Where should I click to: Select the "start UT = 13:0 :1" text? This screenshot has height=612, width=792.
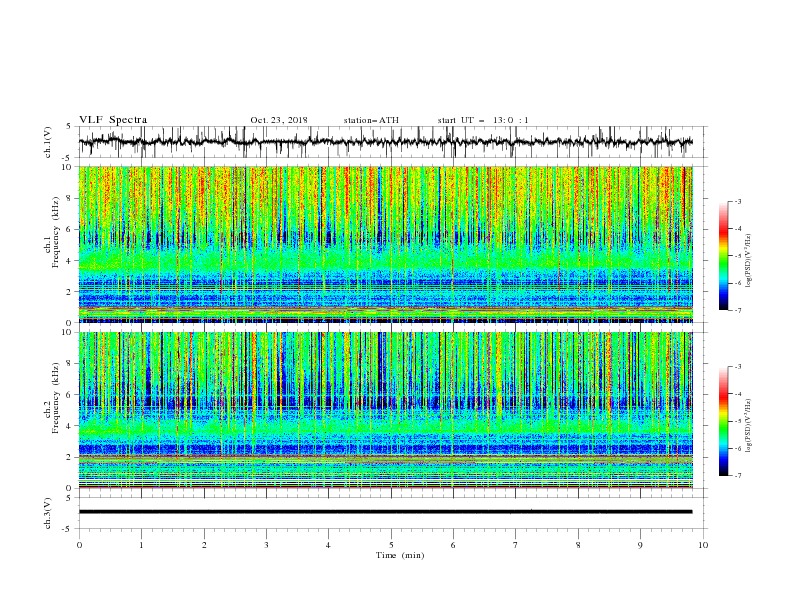click(x=483, y=120)
